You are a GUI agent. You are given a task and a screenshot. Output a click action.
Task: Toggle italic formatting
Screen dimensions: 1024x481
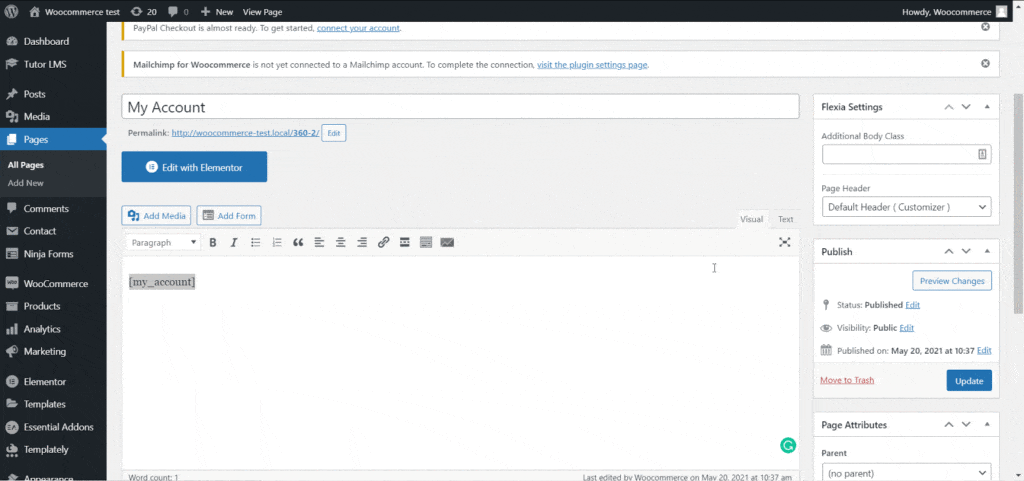click(234, 242)
